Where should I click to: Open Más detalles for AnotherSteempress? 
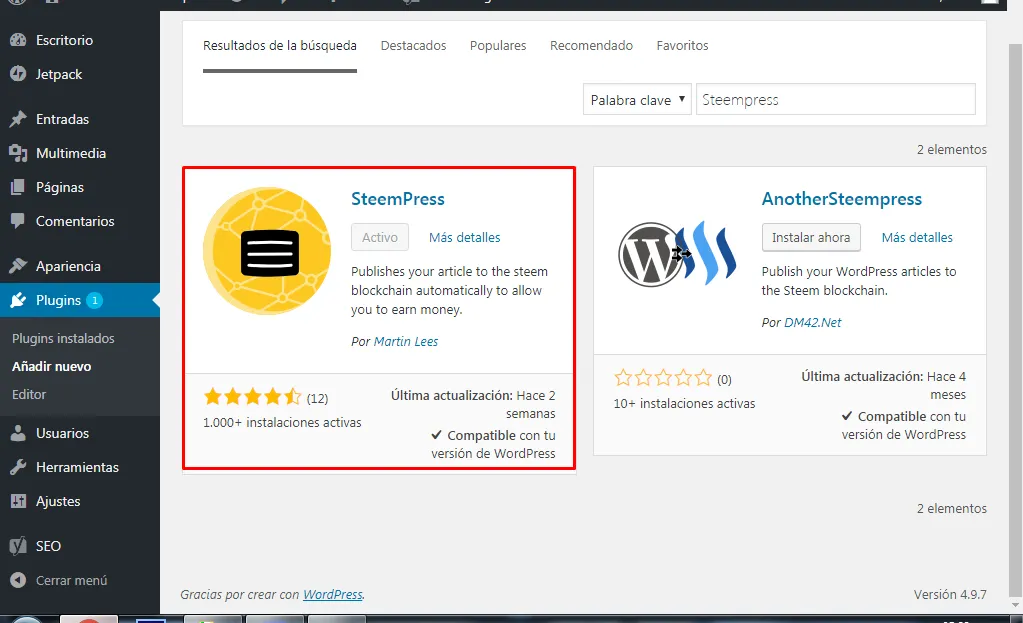pos(917,237)
